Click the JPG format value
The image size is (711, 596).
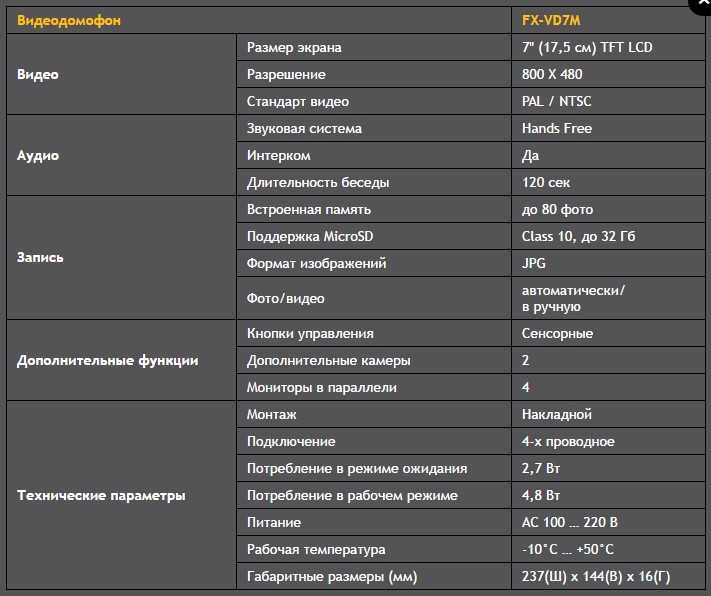pyautogui.click(x=533, y=264)
